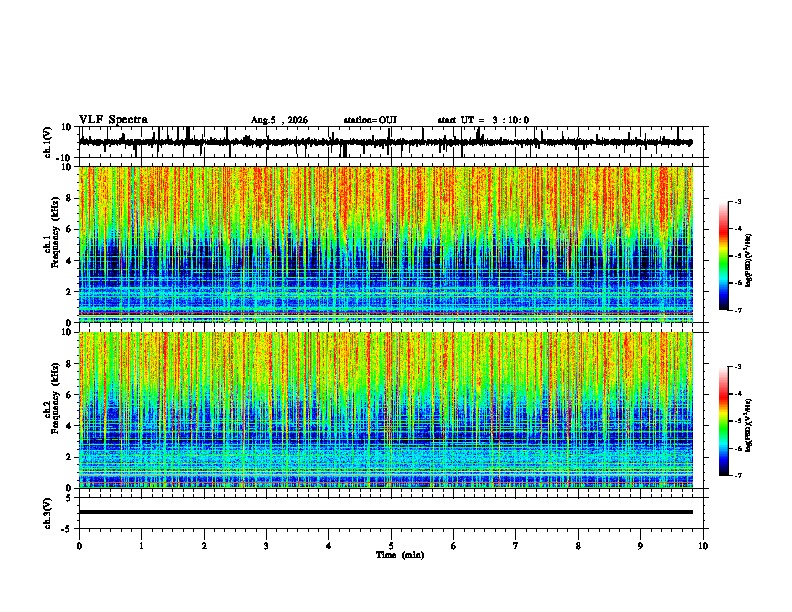The image size is (792, 612).
Task: Click the ch.1 PSD color scale bar
Action: click(x=724, y=256)
